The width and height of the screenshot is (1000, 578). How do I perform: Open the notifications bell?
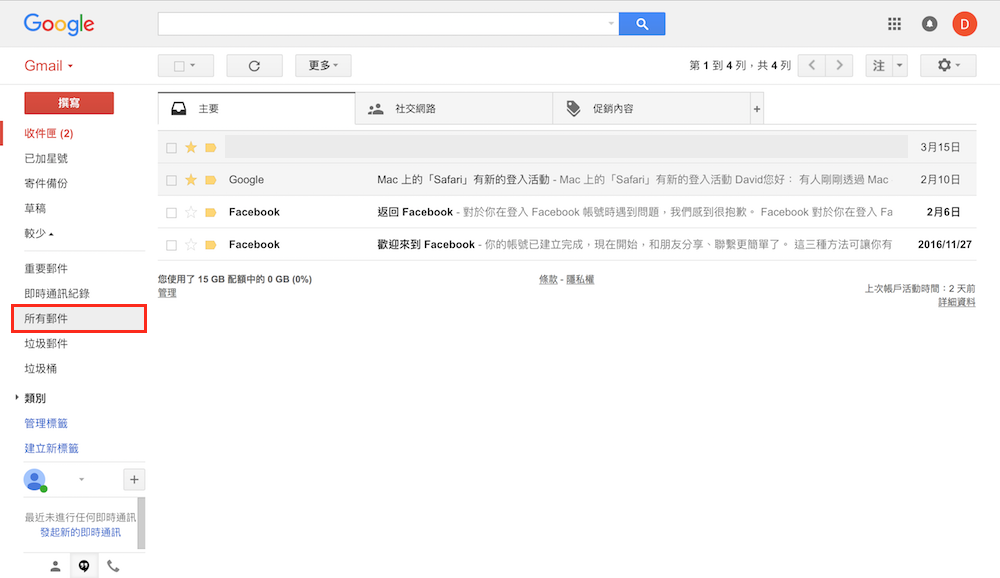tap(929, 24)
